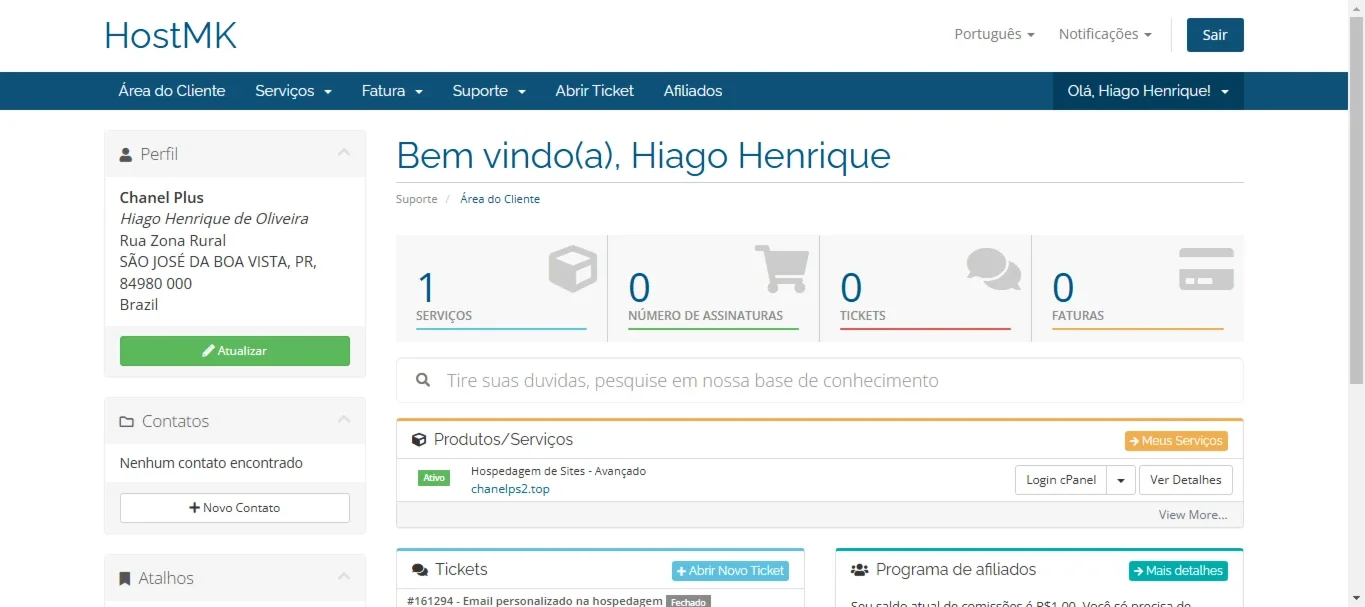Open the Suporte menu

click(489, 91)
